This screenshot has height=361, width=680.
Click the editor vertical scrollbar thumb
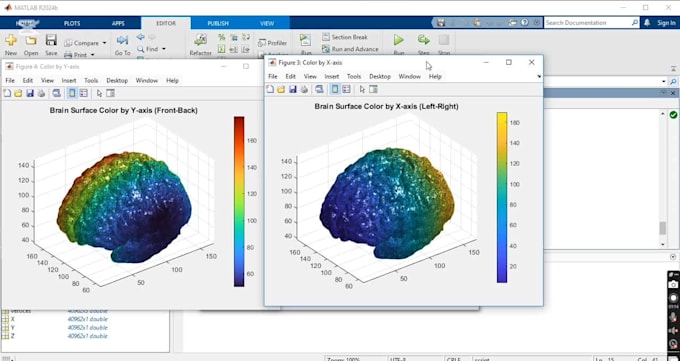[x=662, y=228]
